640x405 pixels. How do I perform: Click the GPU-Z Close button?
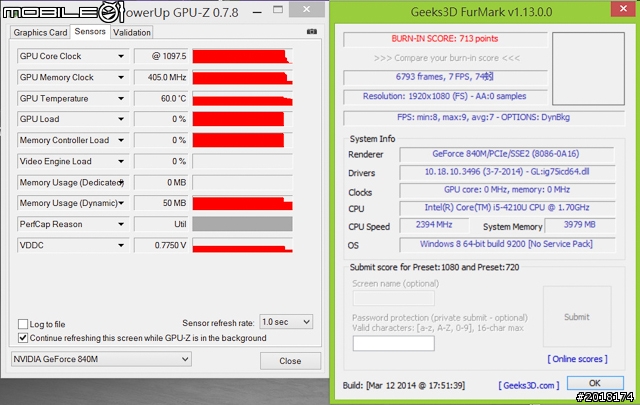pos(290,361)
